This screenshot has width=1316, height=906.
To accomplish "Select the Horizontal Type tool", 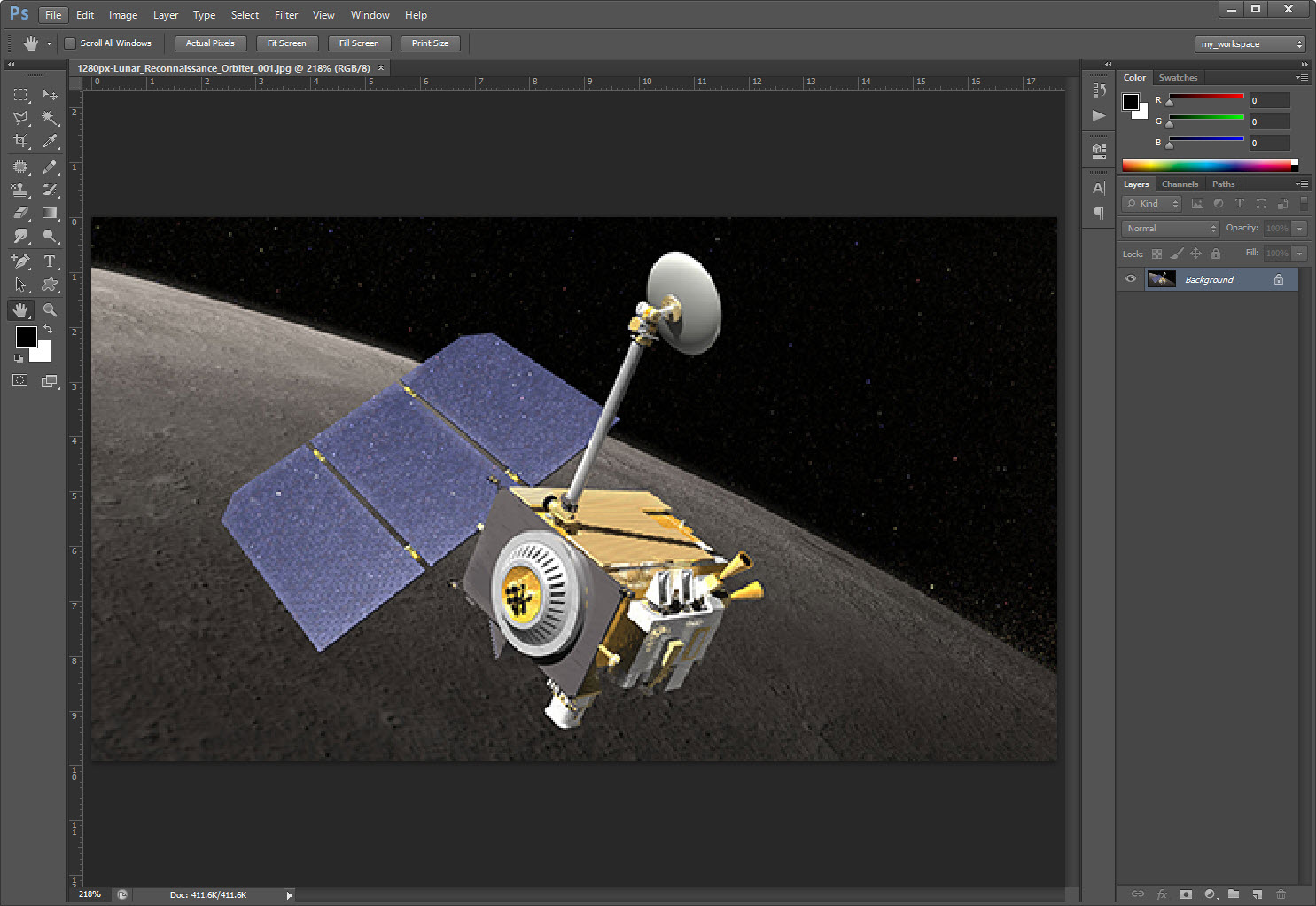I will point(50,262).
